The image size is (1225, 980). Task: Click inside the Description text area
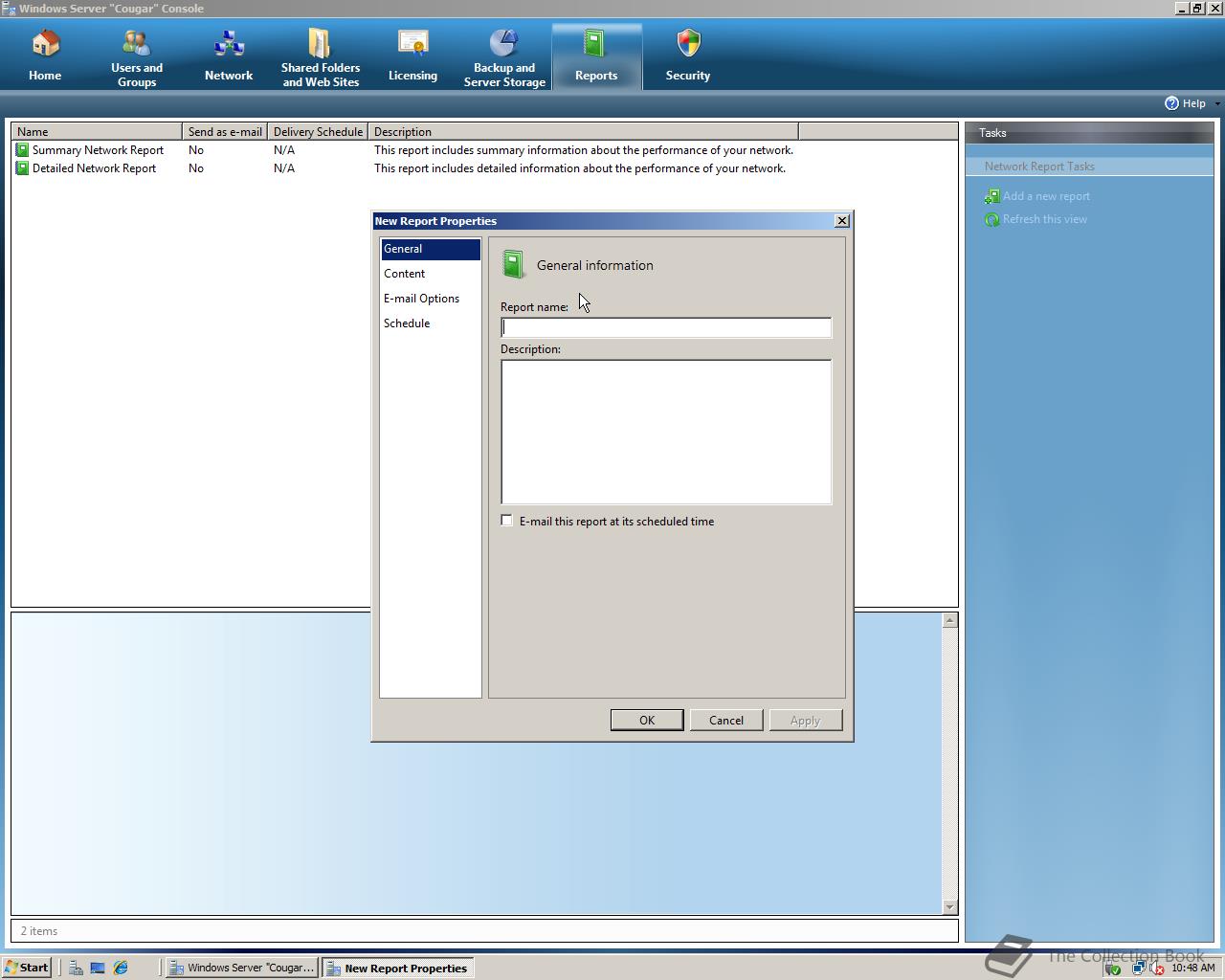666,432
